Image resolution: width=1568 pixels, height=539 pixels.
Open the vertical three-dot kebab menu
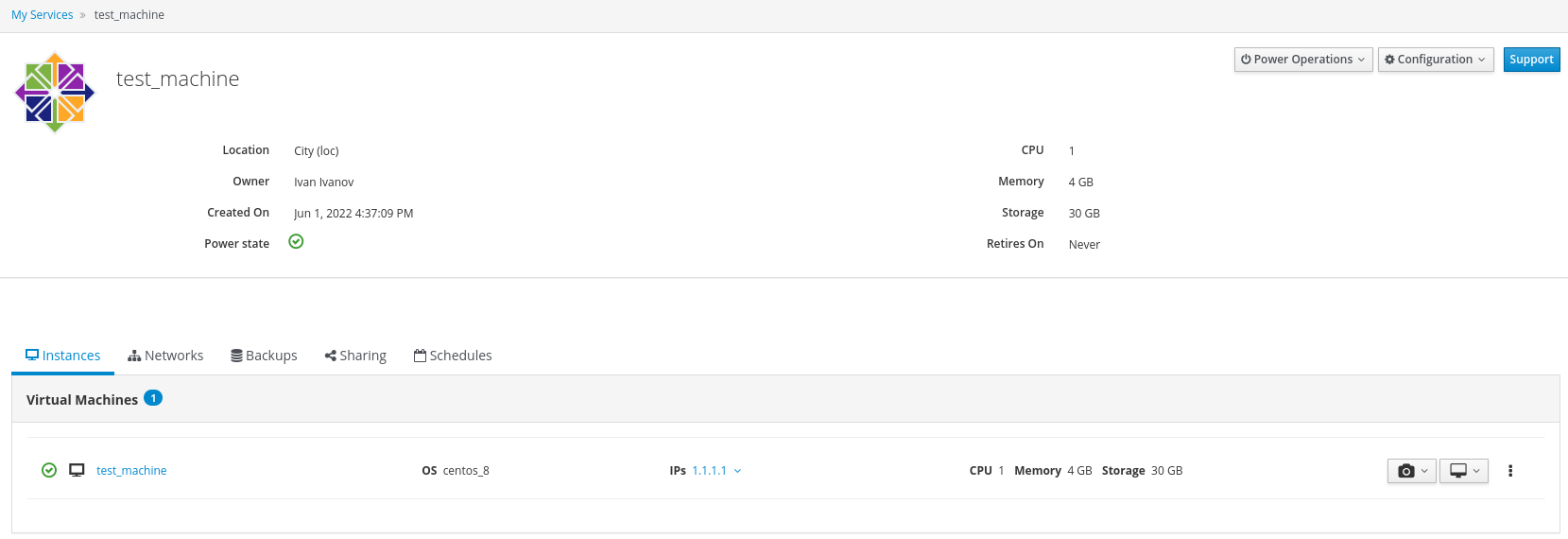(x=1509, y=471)
